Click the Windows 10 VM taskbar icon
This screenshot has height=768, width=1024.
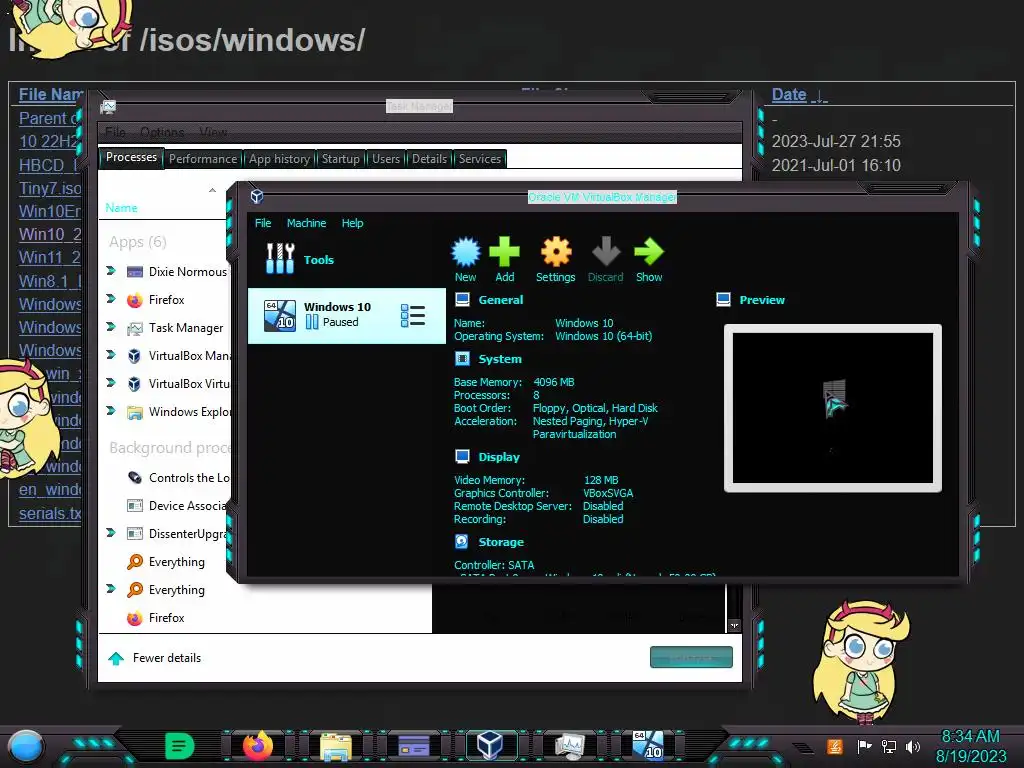tap(648, 745)
